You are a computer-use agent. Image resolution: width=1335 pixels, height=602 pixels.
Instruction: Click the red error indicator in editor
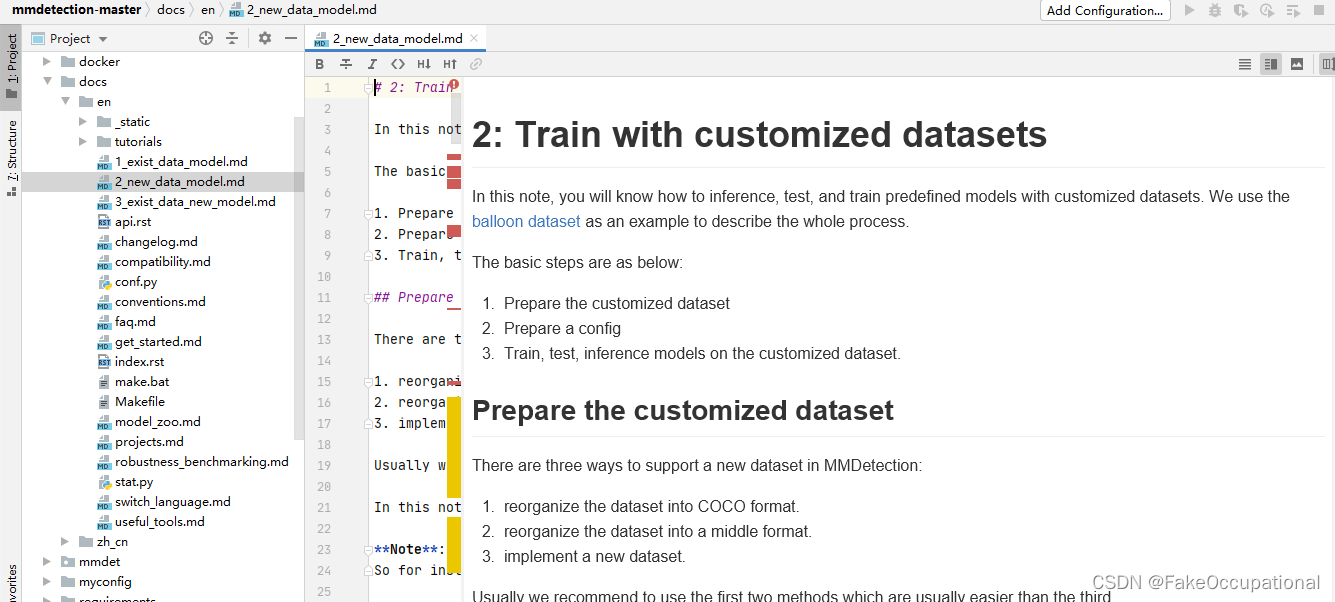pyautogui.click(x=454, y=84)
